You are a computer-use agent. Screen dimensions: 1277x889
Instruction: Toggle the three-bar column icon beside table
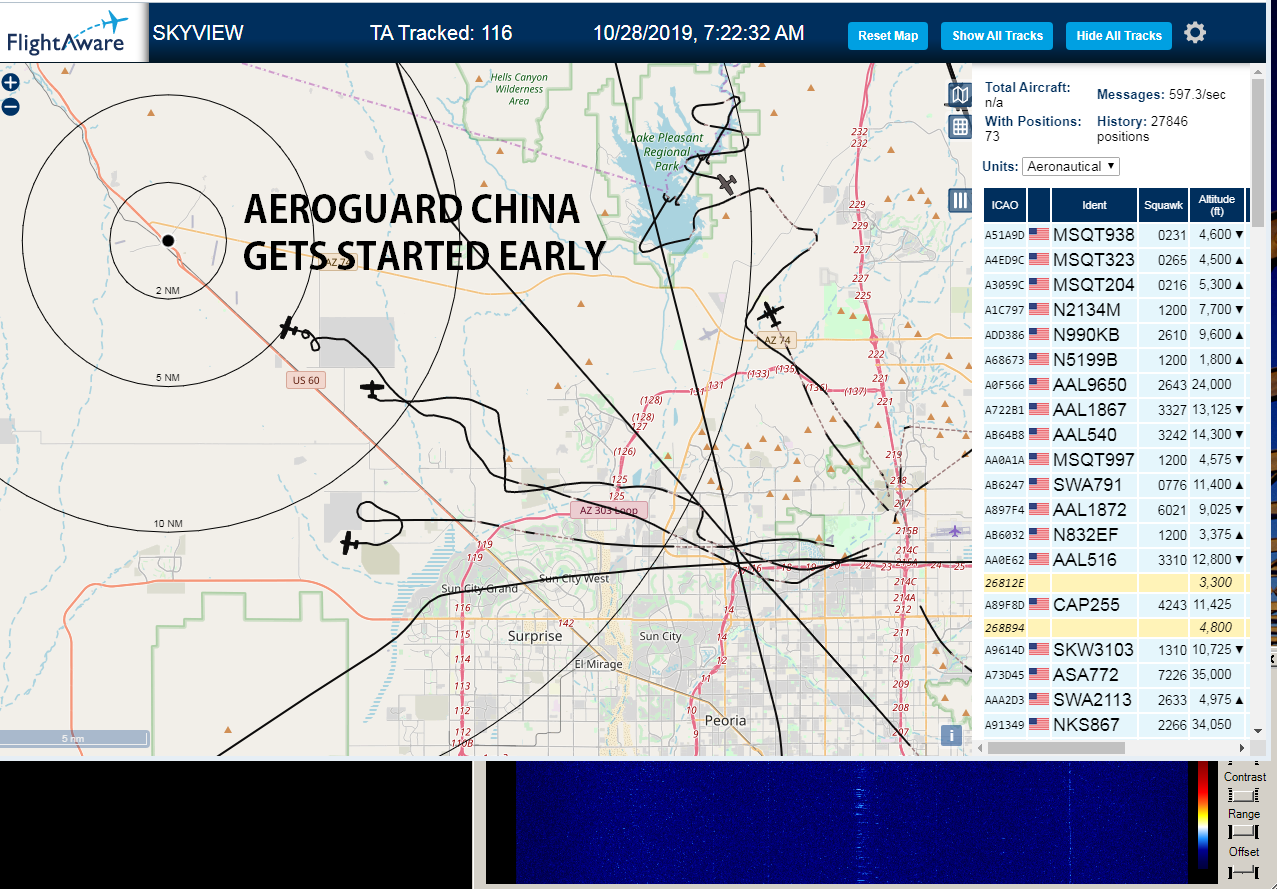point(960,200)
